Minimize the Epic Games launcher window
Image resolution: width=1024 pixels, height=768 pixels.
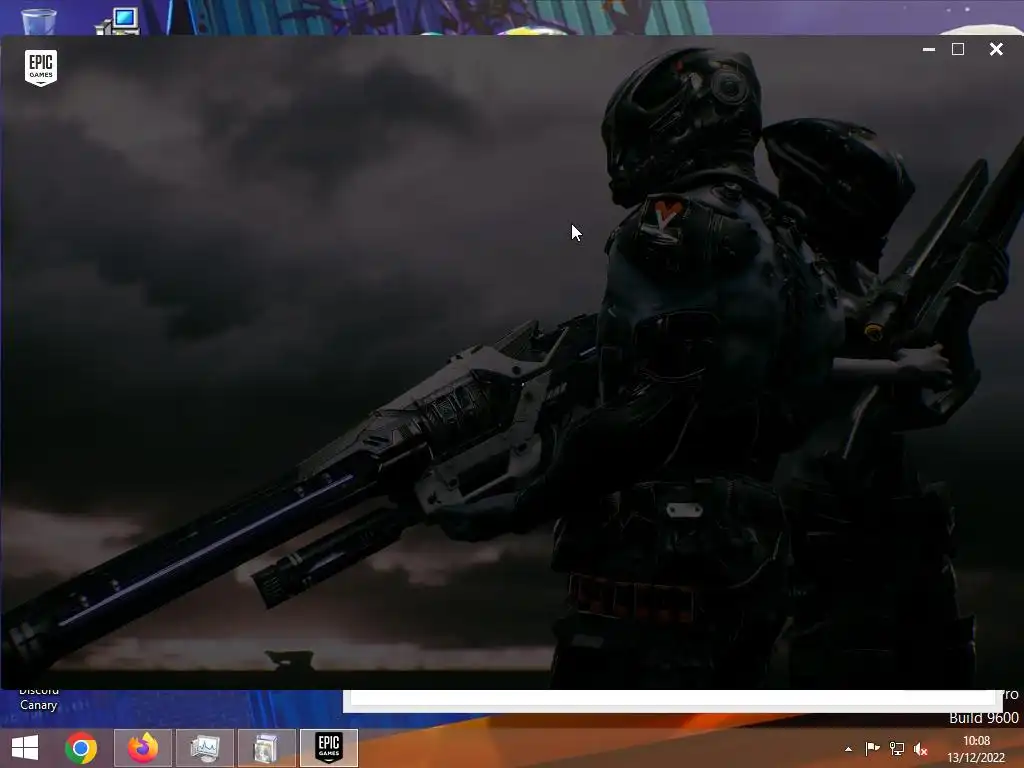pos(929,50)
